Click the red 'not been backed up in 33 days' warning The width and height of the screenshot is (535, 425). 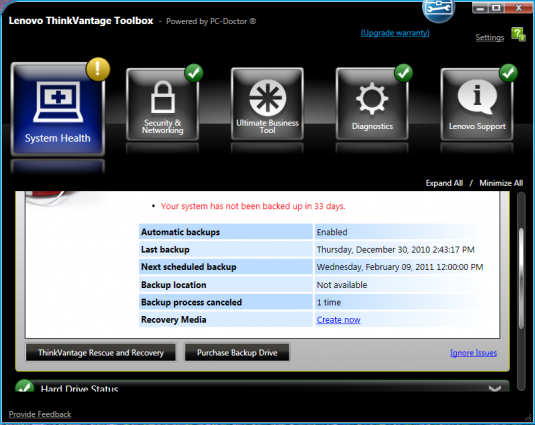pyautogui.click(x=253, y=206)
